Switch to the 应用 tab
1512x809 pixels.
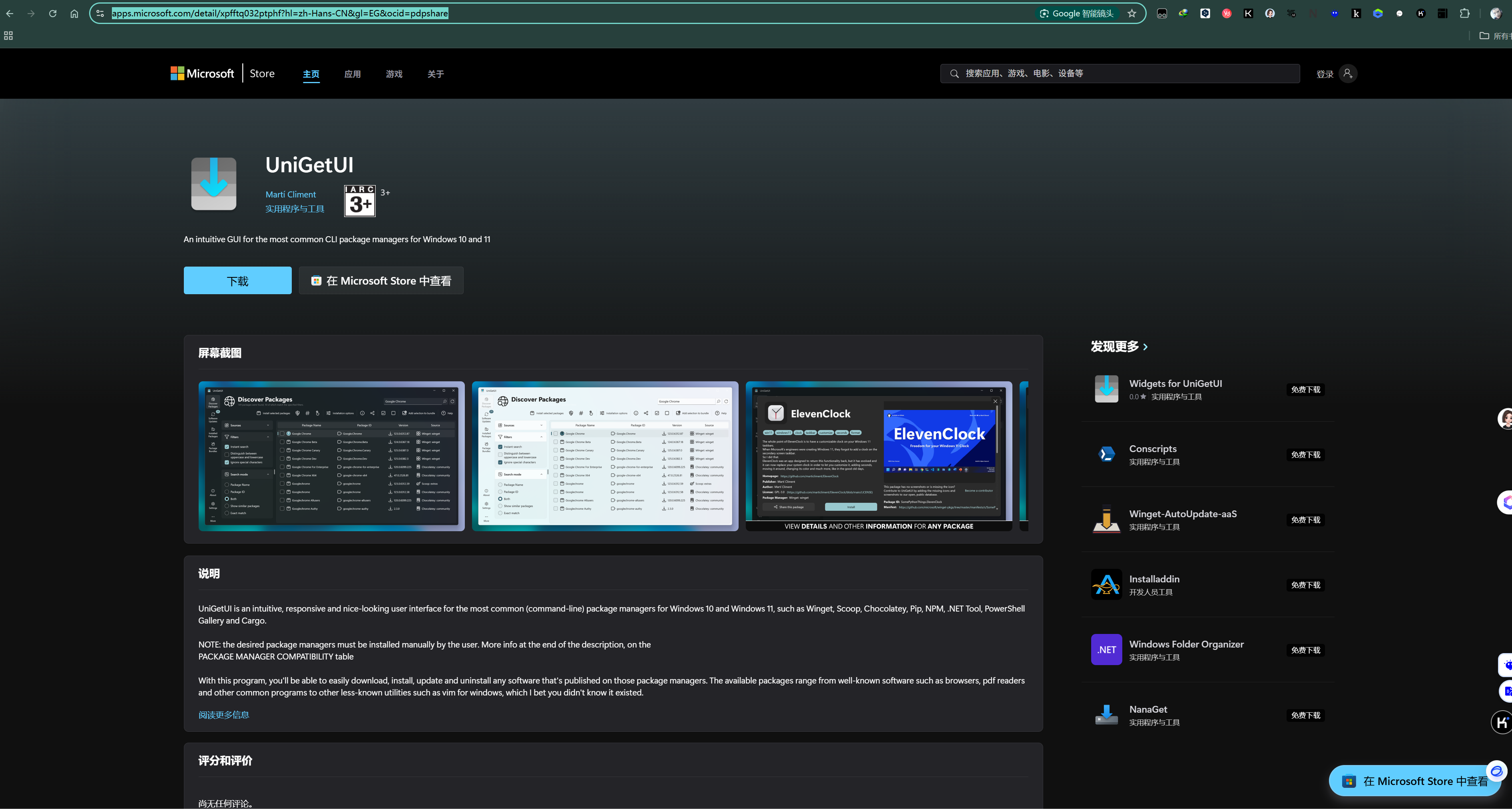pyautogui.click(x=352, y=74)
